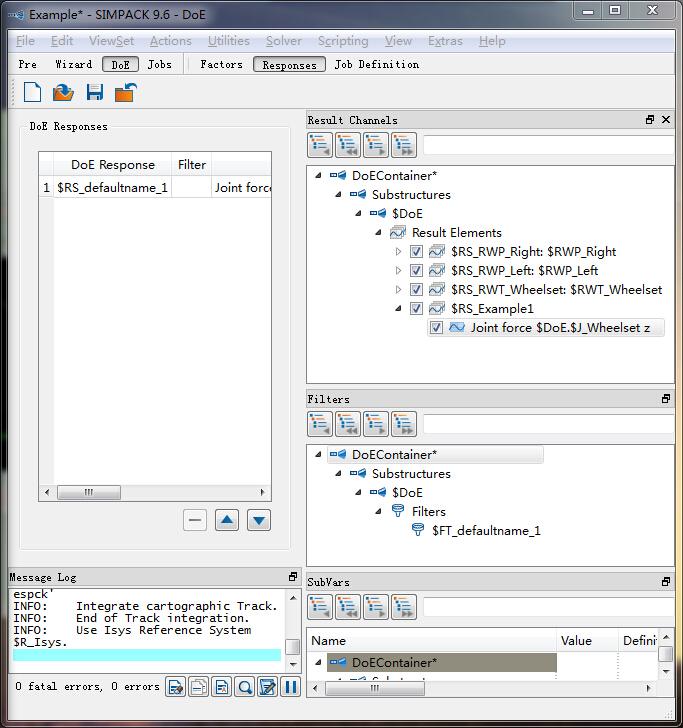The height and width of the screenshot is (728, 683).
Task: Undock the SubVars panel
Action: coord(666,582)
